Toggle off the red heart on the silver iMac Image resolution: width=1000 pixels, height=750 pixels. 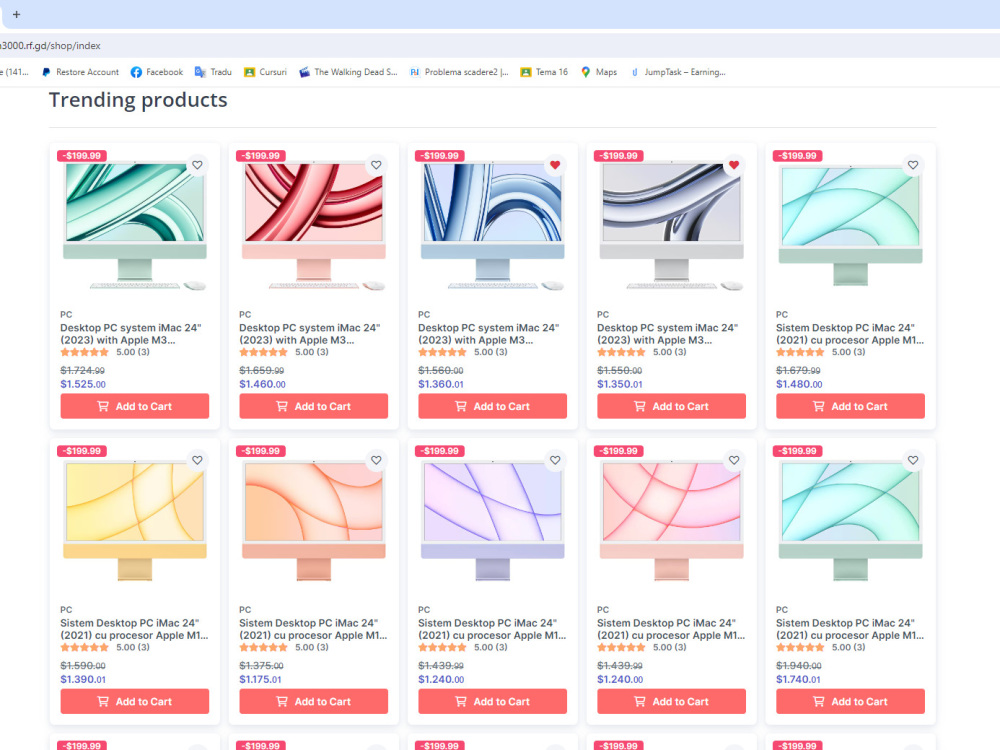pos(734,164)
